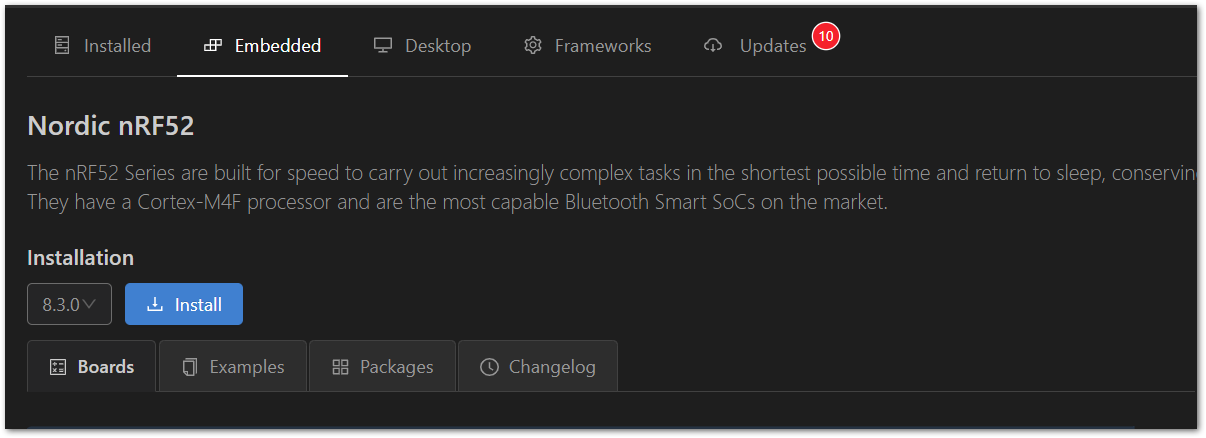Viewport: 1206px width, 438px height.
Task: Click the Frameworks gear icon
Action: click(x=532, y=46)
